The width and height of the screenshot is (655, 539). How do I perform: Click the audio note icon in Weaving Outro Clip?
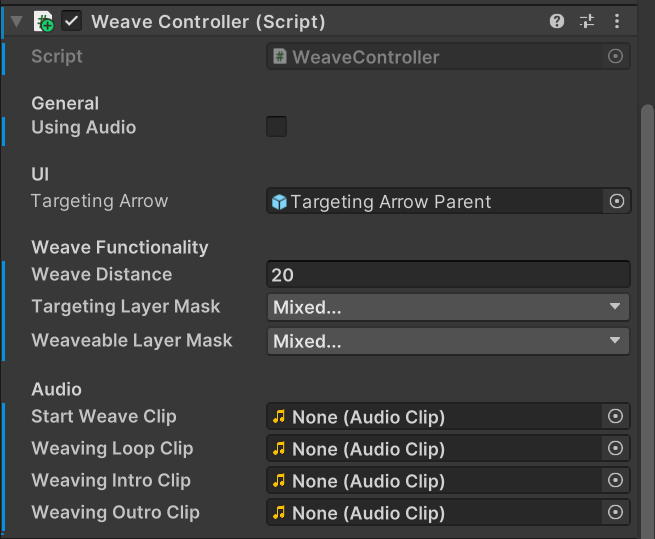click(x=279, y=512)
